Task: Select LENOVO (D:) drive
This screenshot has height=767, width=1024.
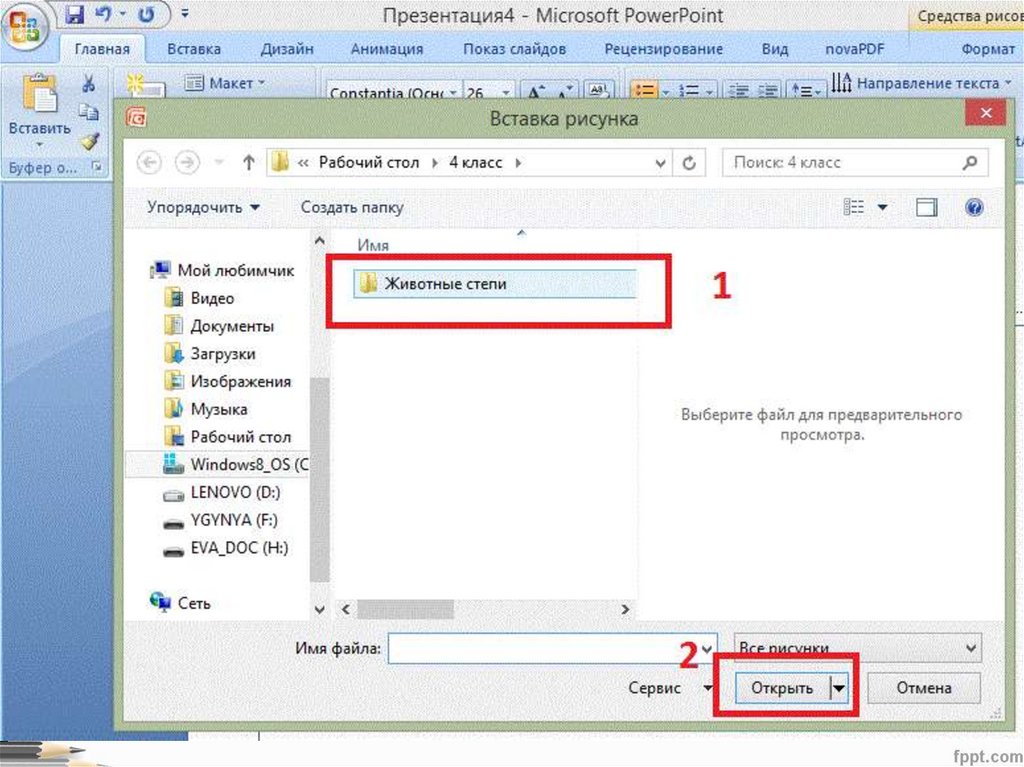Action: [x=222, y=493]
